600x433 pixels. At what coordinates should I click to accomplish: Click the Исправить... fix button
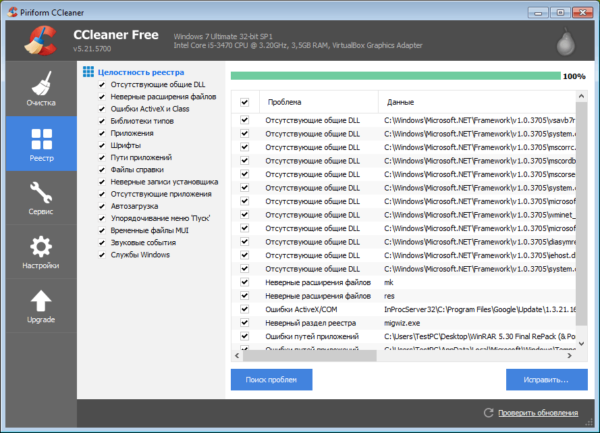(546, 380)
